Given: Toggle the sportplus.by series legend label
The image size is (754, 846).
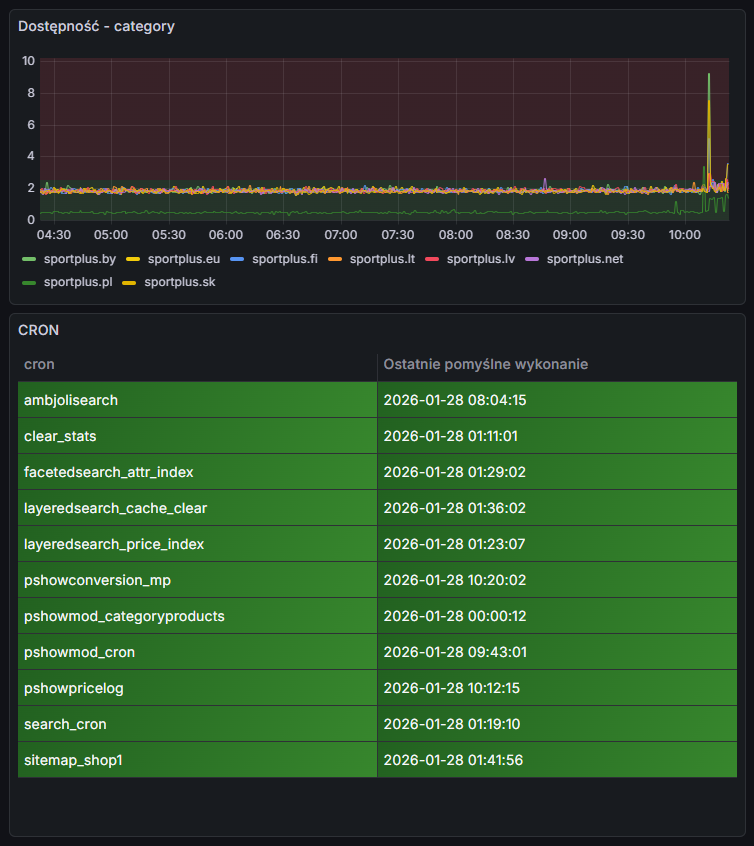Looking at the screenshot, I should (x=80, y=259).
